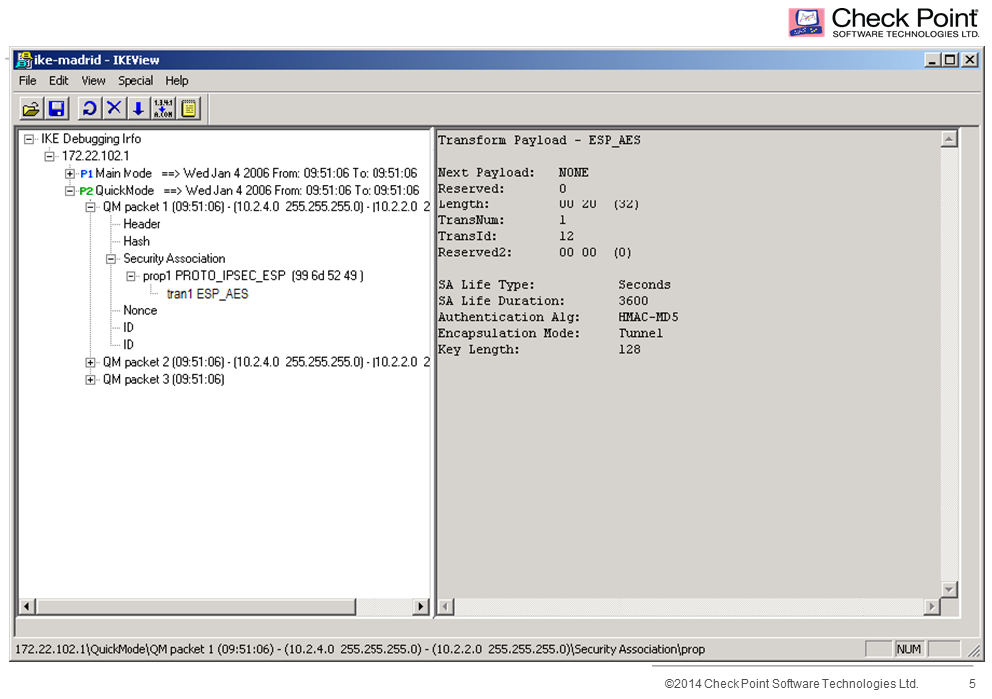
Task: Open the Special menu
Action: (x=135, y=81)
